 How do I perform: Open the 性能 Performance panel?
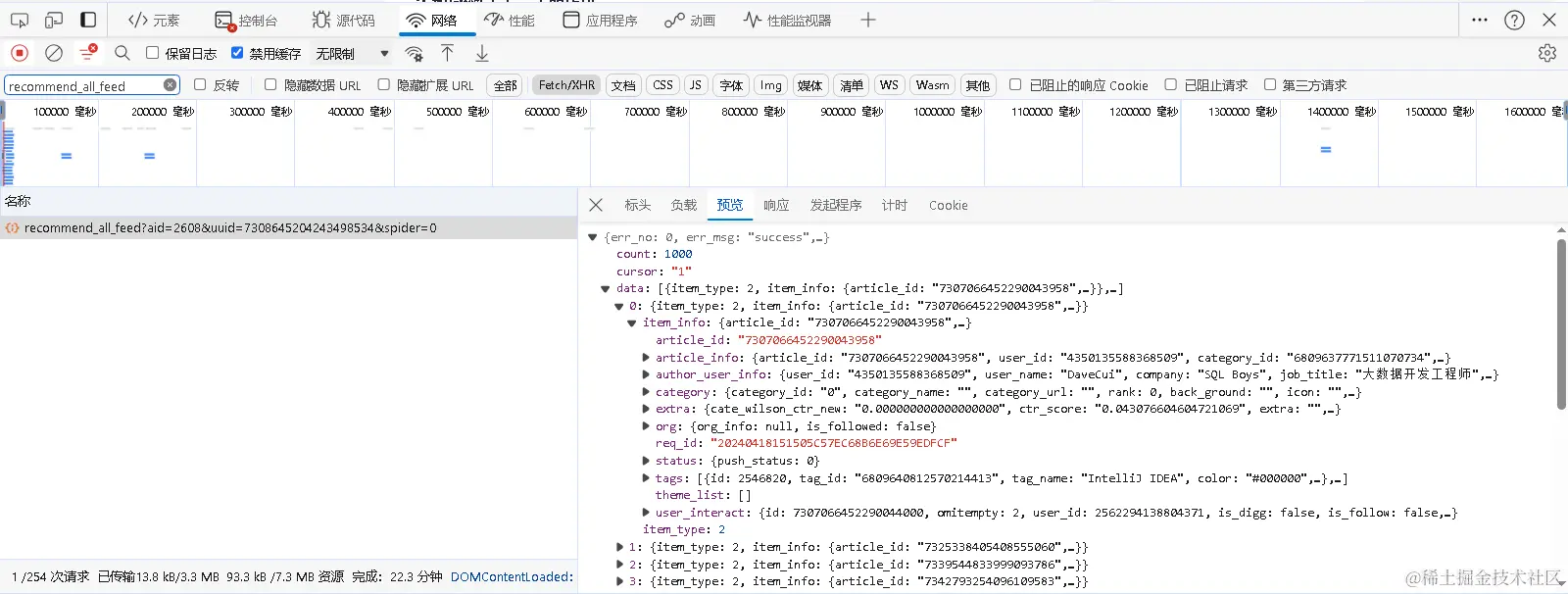[x=510, y=20]
